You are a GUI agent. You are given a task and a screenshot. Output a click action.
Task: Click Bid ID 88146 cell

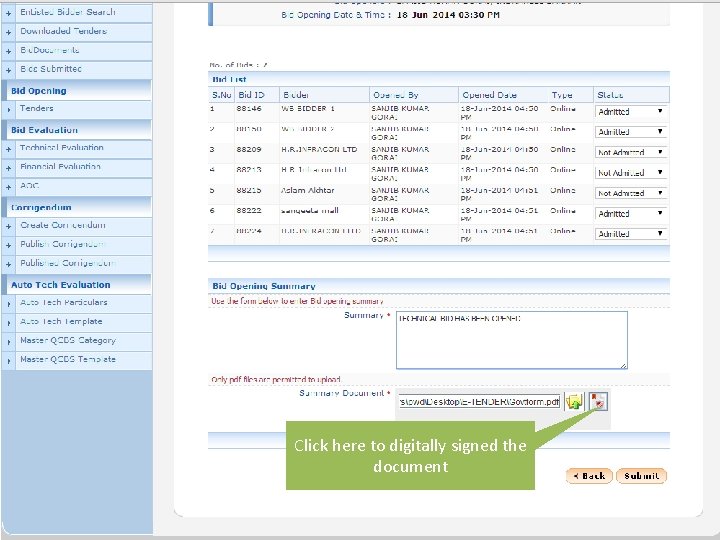click(249, 109)
